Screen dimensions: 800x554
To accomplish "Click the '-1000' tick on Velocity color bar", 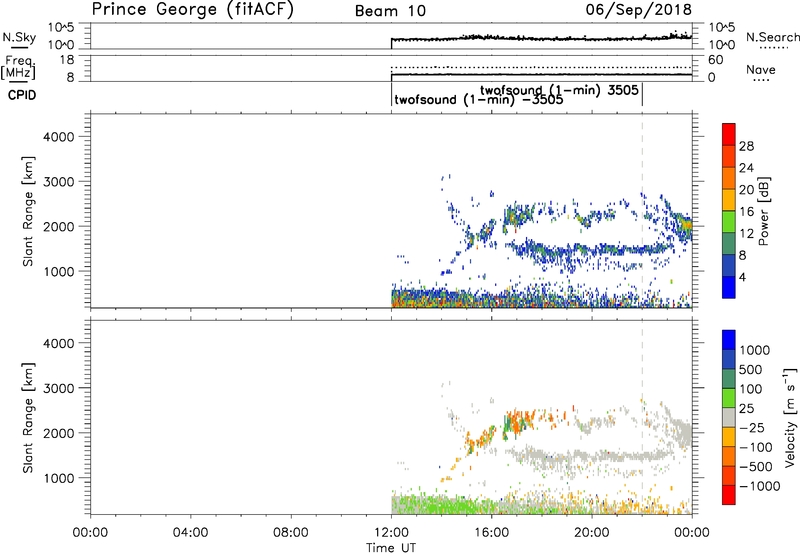I will (x=759, y=486).
